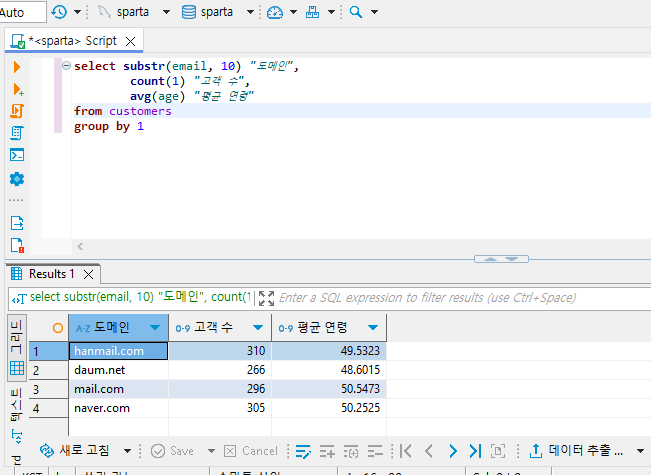Image resolution: width=651 pixels, height=475 pixels.
Task: Select the naver.com cell
Action: [x=118, y=408]
